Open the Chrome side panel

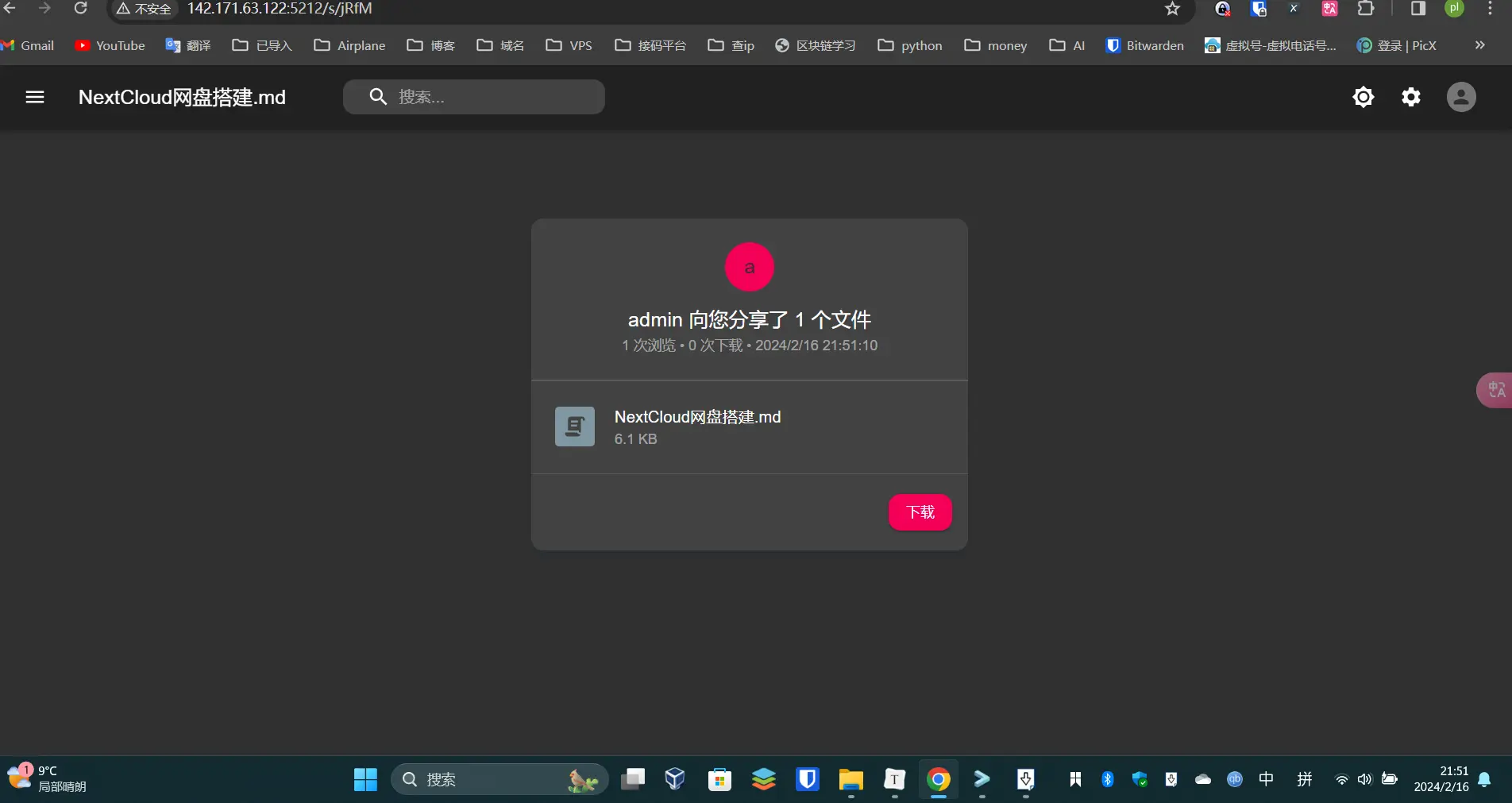pyautogui.click(x=1418, y=9)
